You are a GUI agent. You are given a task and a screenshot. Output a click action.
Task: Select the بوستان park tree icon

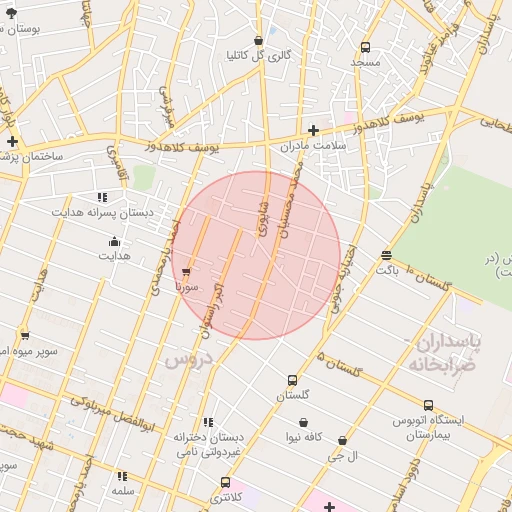tap(11, 13)
